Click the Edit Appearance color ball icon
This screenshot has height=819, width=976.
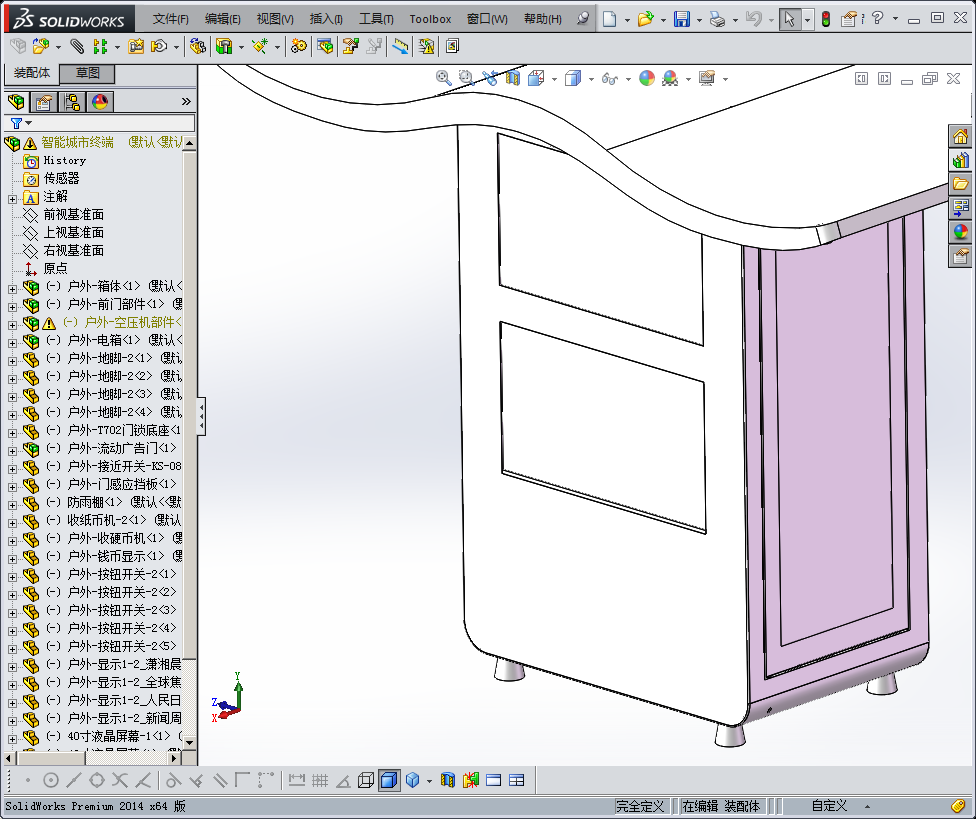click(647, 78)
